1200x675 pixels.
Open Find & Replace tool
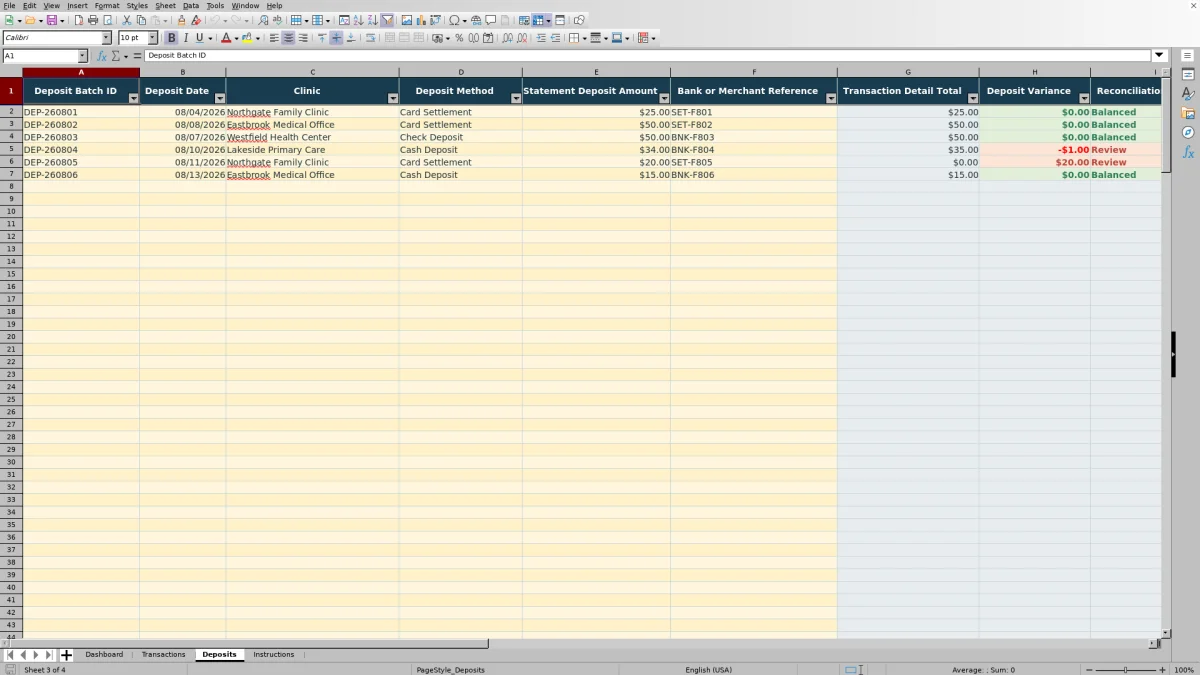pyautogui.click(x=263, y=20)
